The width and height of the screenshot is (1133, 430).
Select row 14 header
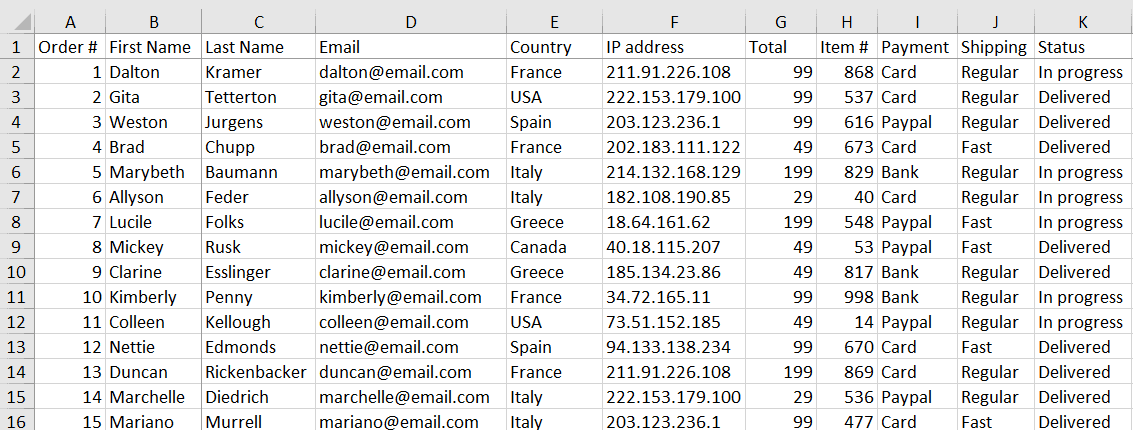pos(17,372)
